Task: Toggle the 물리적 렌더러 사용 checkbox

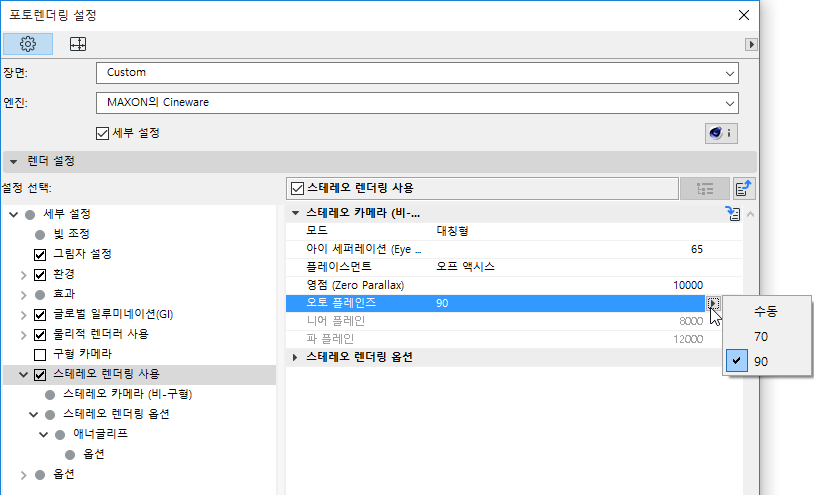Action: coord(40,335)
